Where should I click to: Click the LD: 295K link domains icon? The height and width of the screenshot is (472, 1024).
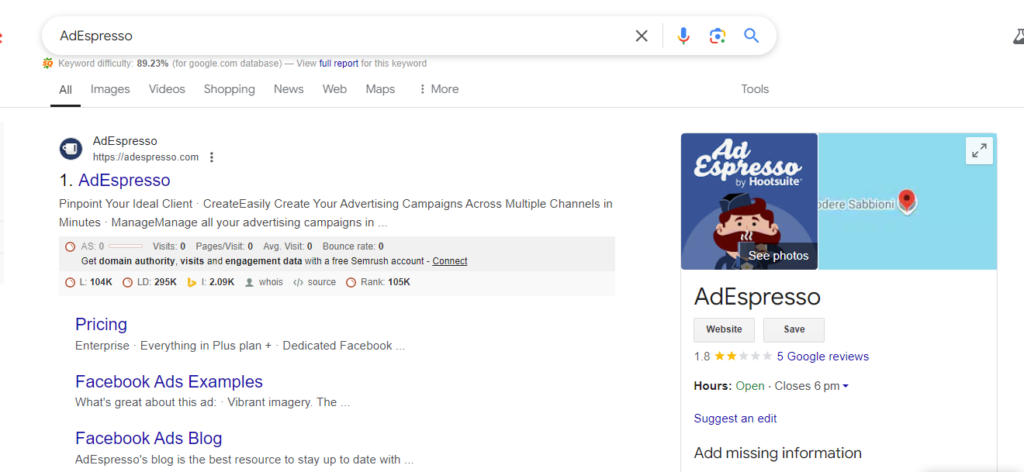pos(127,283)
